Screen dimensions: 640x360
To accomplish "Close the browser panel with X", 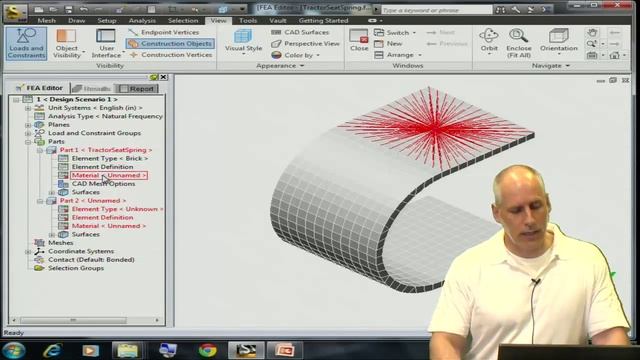I will tap(163, 77).
